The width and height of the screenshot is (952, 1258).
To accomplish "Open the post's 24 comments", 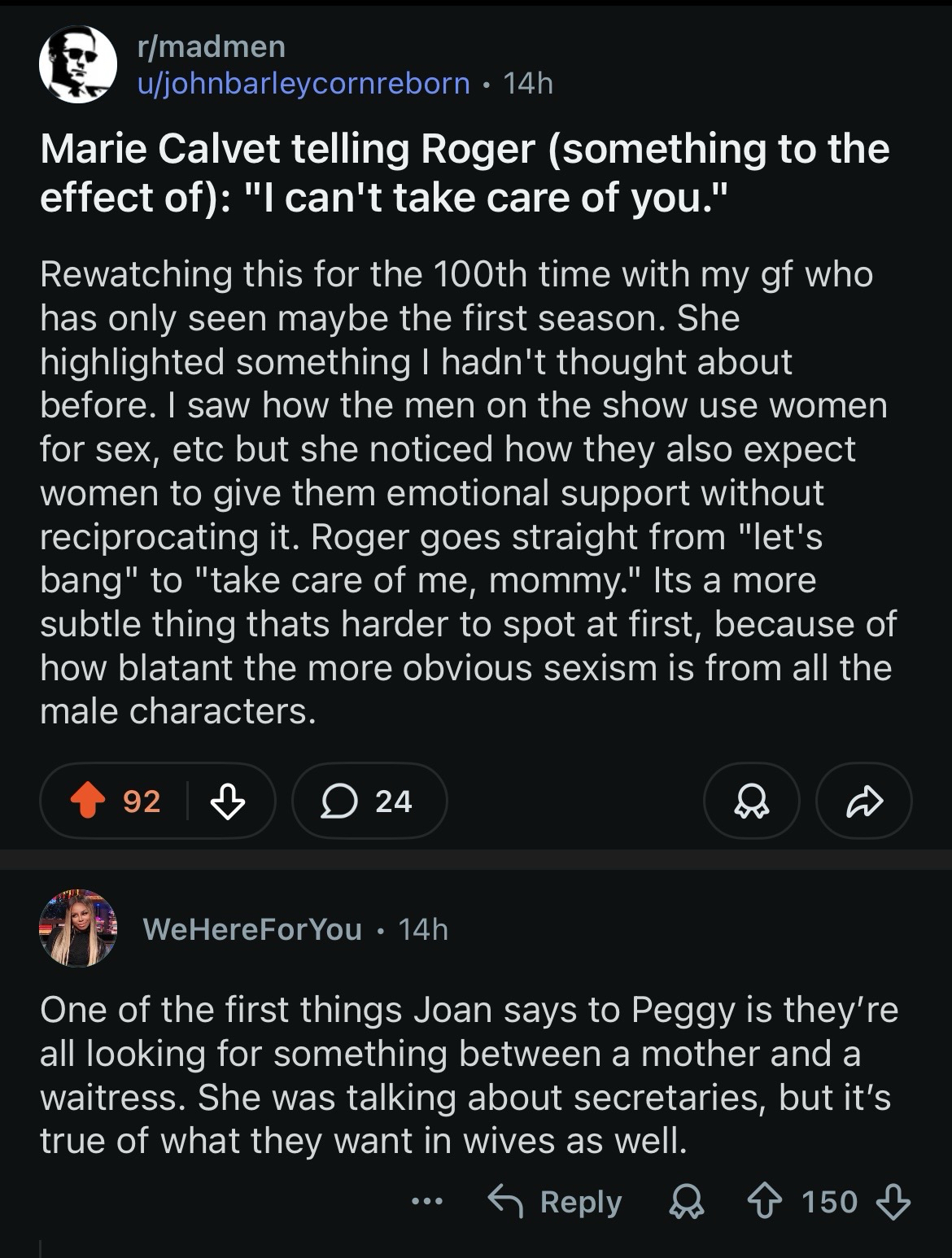I will point(369,802).
